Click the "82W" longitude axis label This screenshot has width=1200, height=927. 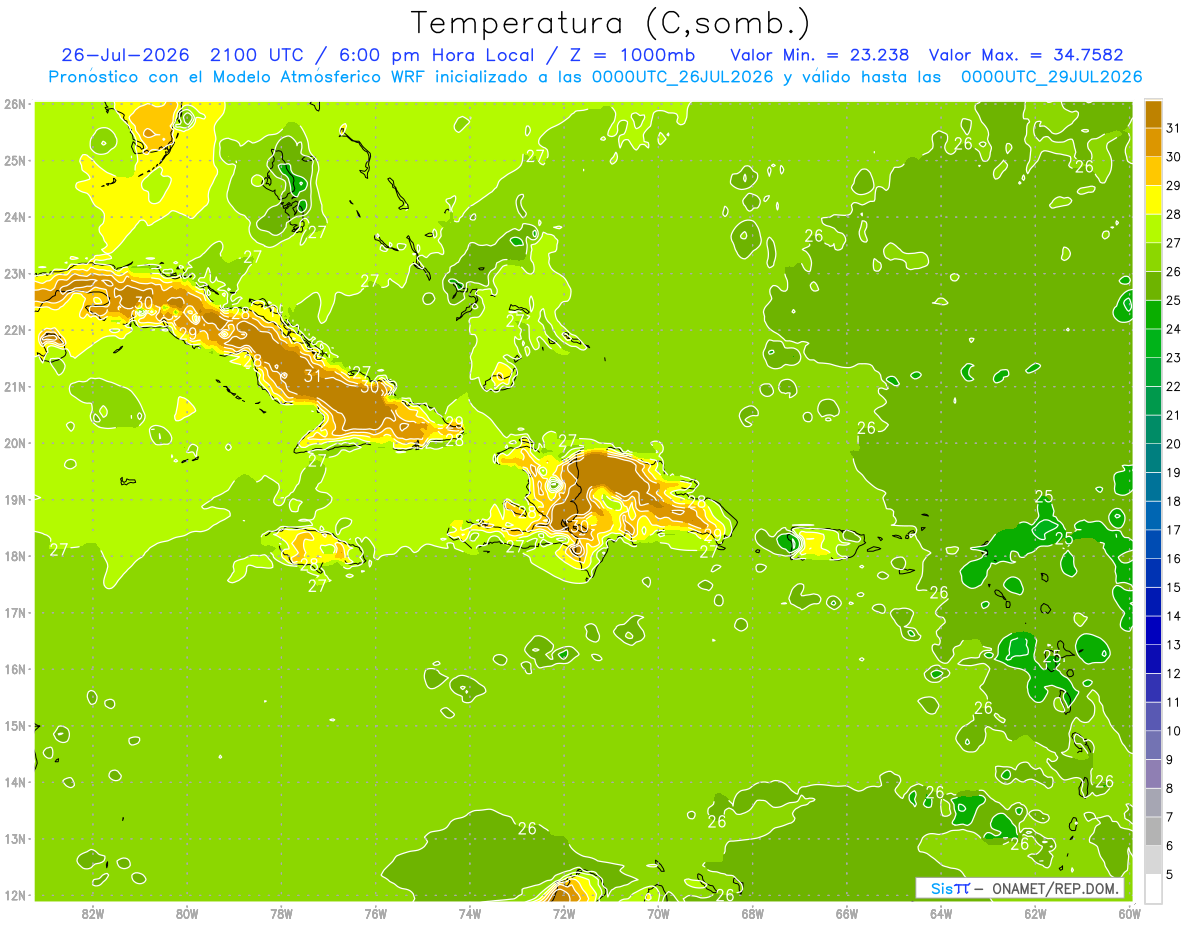point(93,914)
